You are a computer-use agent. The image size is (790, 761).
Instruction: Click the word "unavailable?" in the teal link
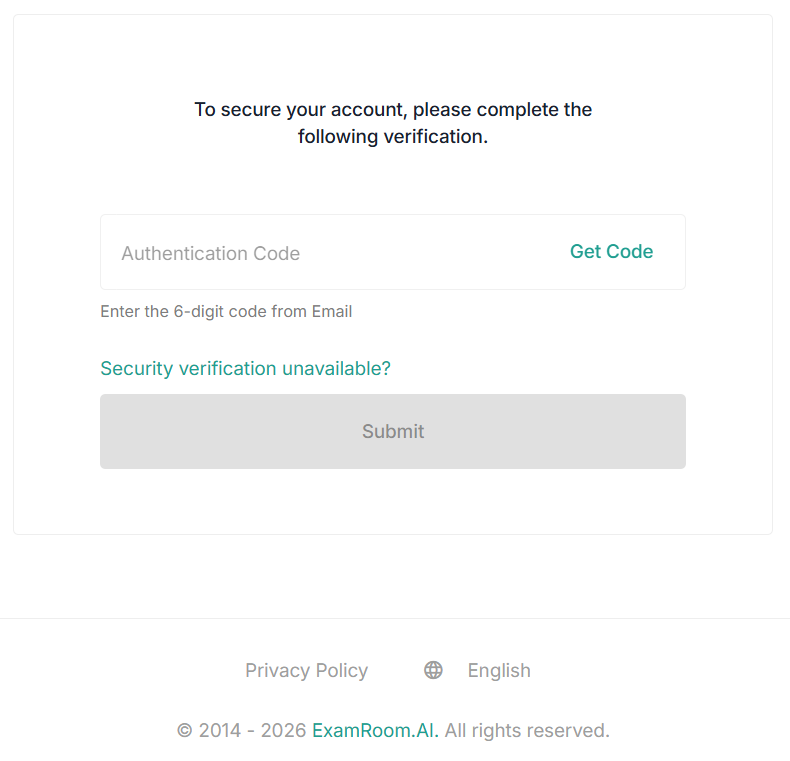336,368
